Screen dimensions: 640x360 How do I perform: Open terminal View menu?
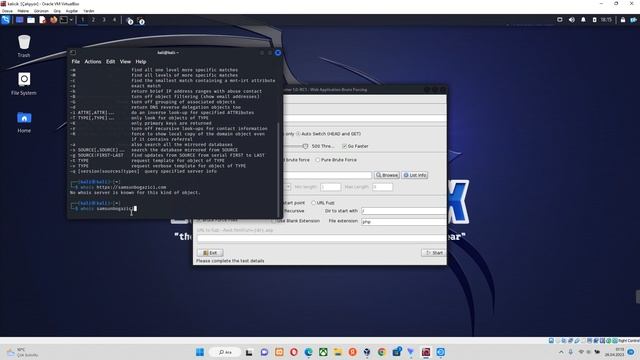pos(125,62)
